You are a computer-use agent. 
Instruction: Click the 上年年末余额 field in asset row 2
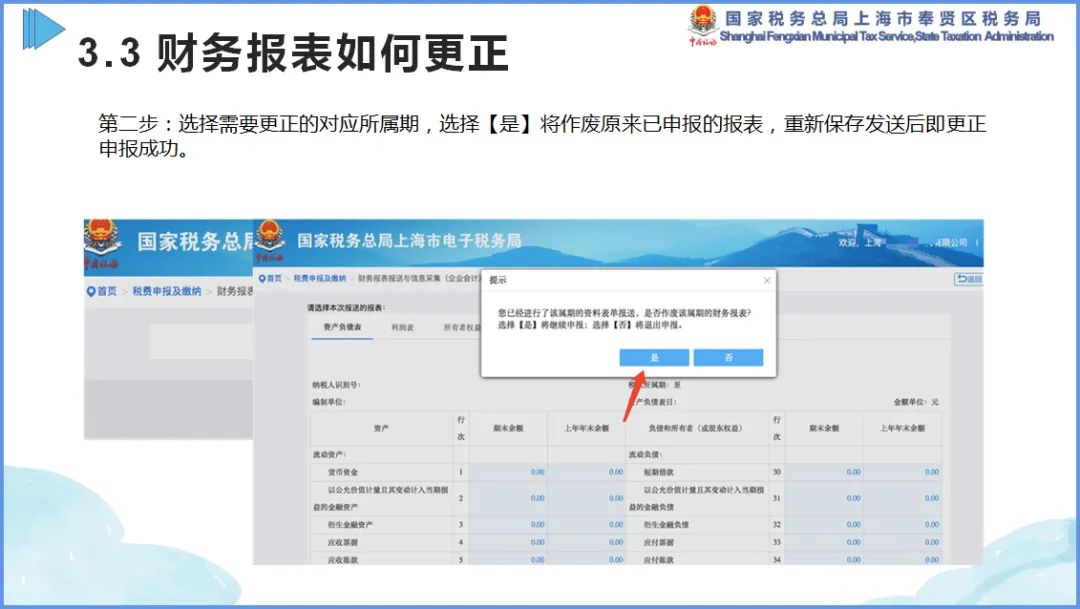tap(586, 498)
